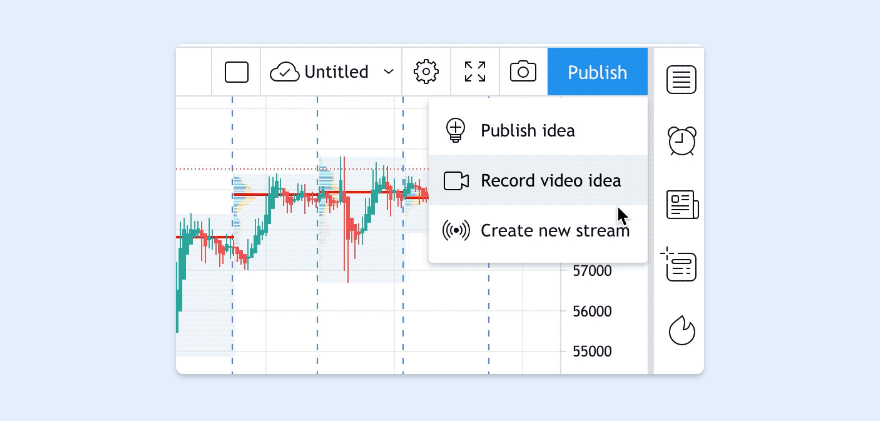Show the News panel icon
This screenshot has height=421, width=880.
coord(681,205)
